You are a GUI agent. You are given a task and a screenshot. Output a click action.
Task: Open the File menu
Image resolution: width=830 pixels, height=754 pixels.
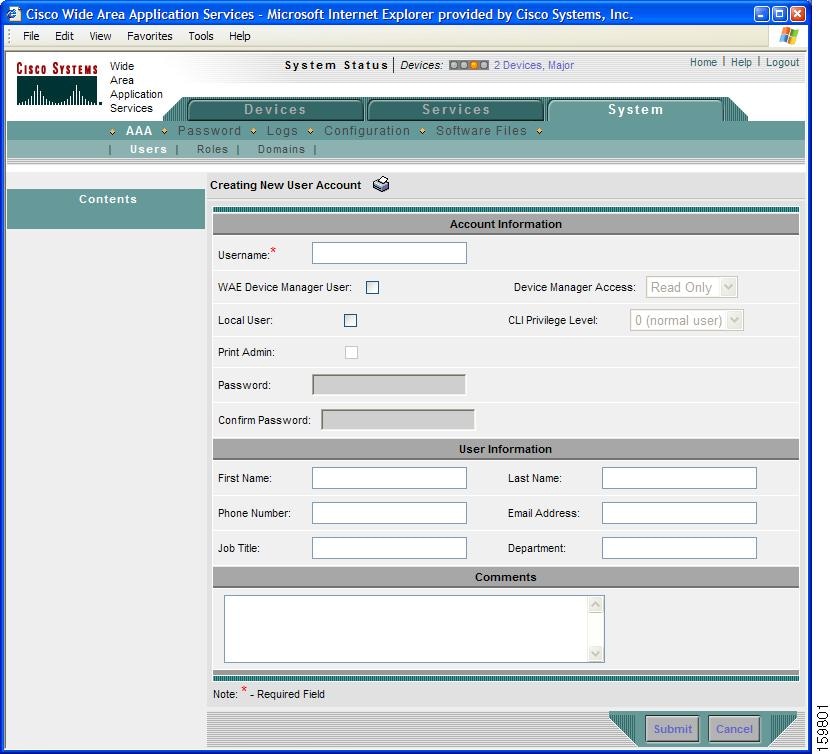pyautogui.click(x=31, y=36)
